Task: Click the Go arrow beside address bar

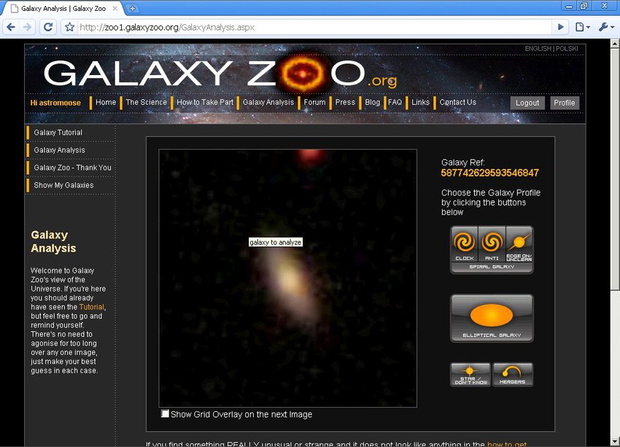Action: coord(560,27)
